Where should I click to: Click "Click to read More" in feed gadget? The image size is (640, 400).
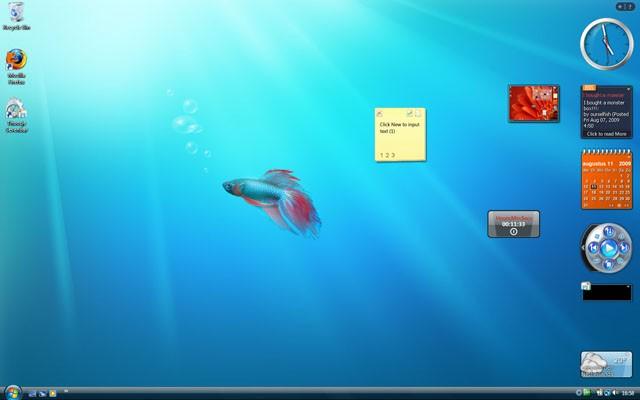[607, 134]
